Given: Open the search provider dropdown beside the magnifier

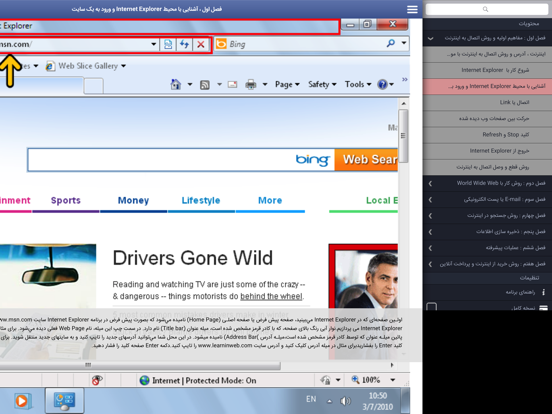Looking at the screenshot, I should coord(404,43).
